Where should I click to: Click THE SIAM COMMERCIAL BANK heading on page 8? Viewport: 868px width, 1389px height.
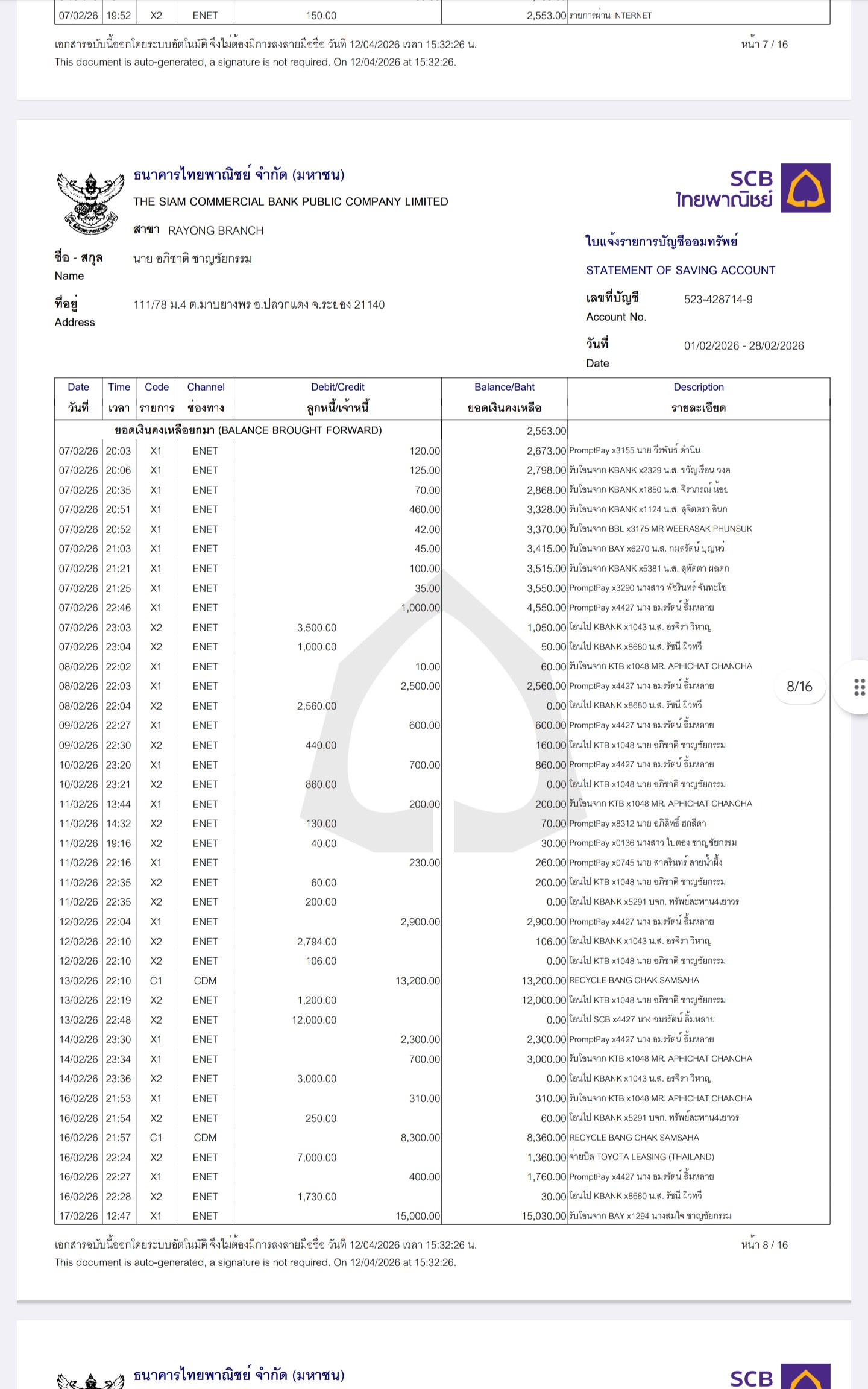291,201
